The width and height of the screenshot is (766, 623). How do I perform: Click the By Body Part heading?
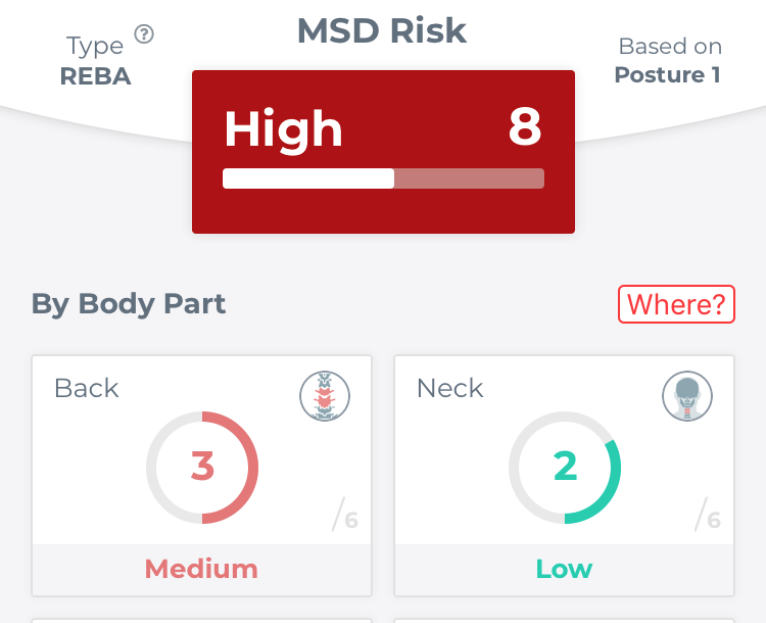click(129, 304)
